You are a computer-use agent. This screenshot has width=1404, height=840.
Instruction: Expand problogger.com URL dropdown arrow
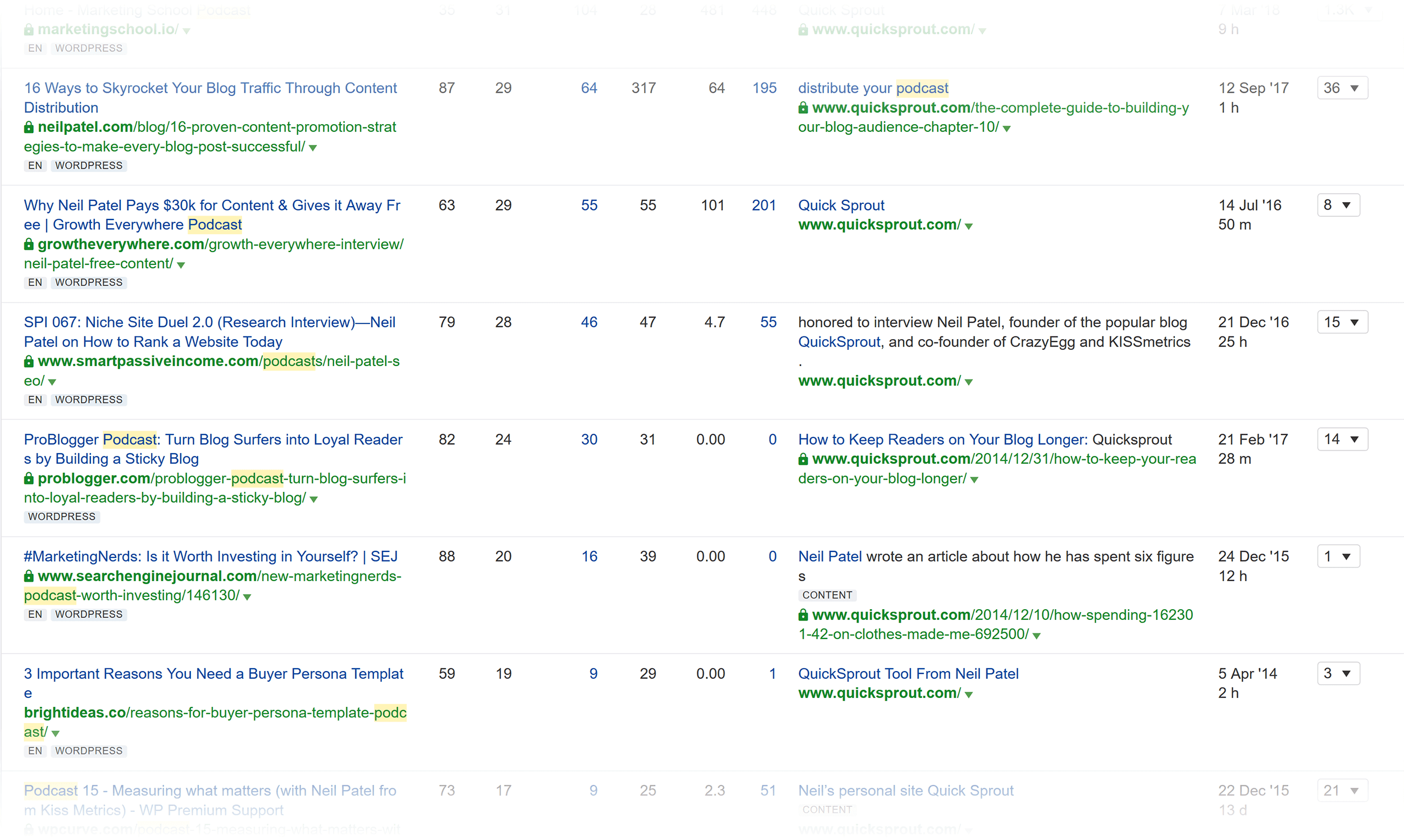313,499
